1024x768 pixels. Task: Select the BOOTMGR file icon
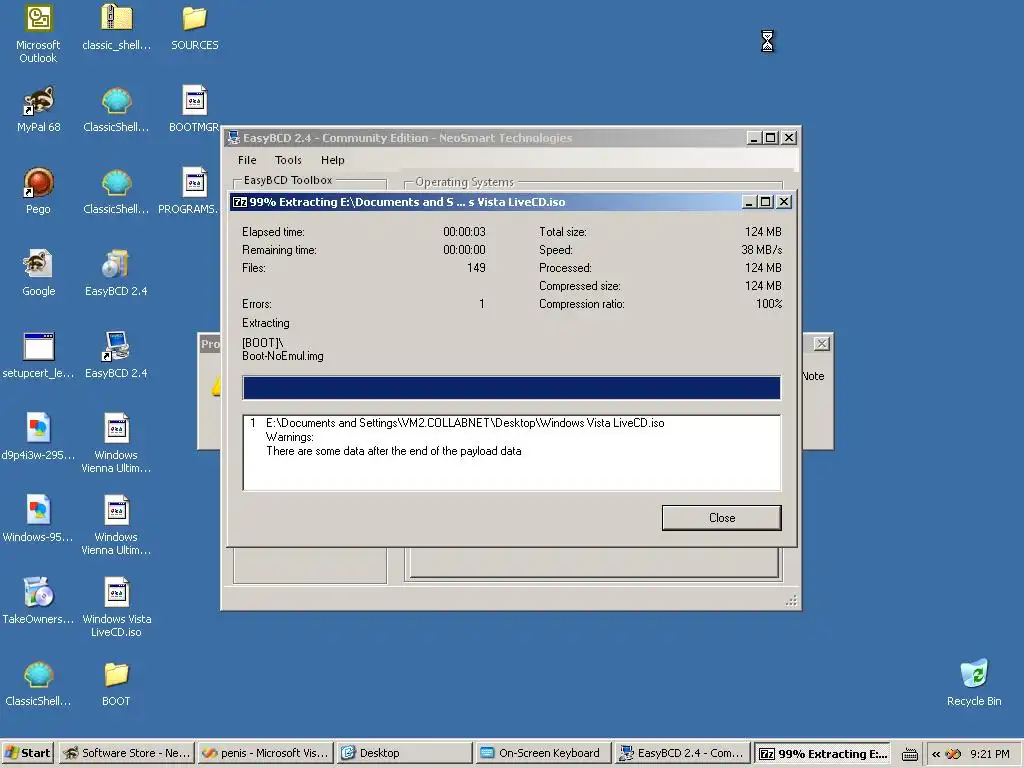195,110
